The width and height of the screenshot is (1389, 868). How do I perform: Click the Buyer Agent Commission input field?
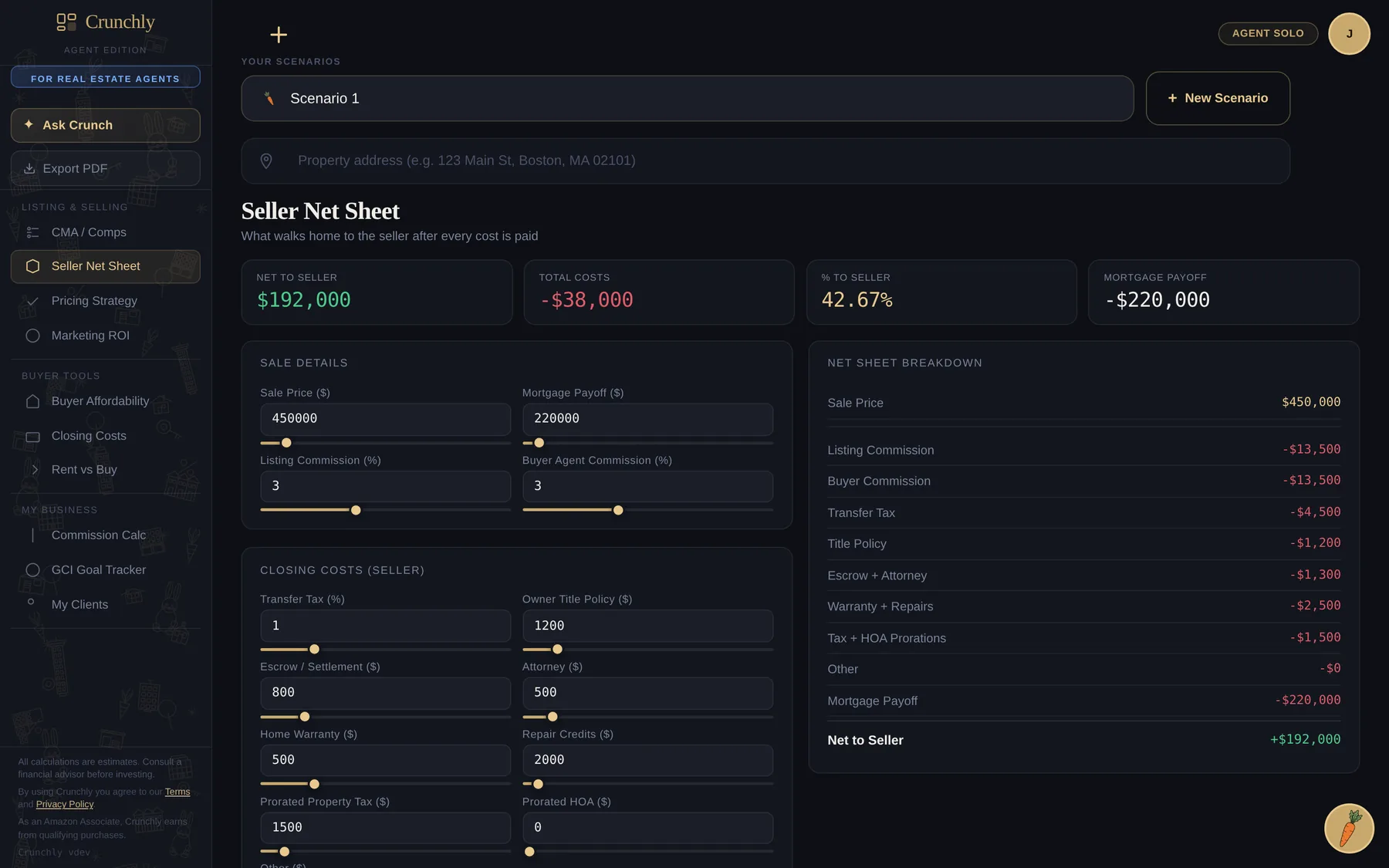(x=647, y=486)
